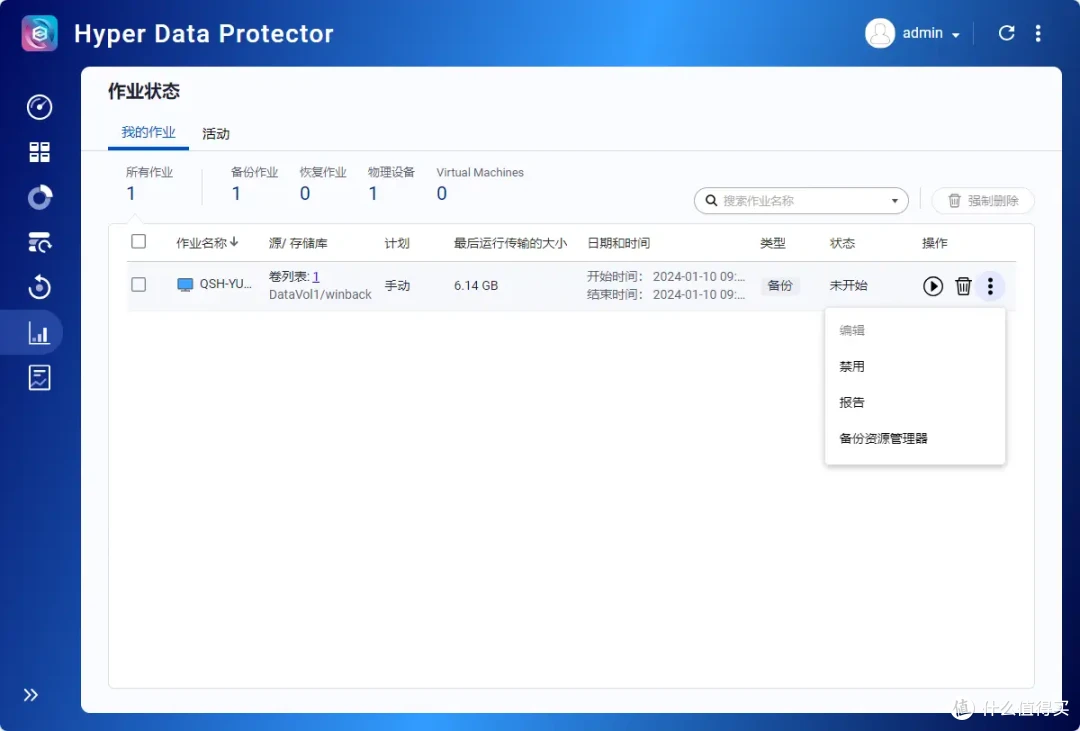
Task: Select the grid overview icon in sidebar
Action: [39, 152]
